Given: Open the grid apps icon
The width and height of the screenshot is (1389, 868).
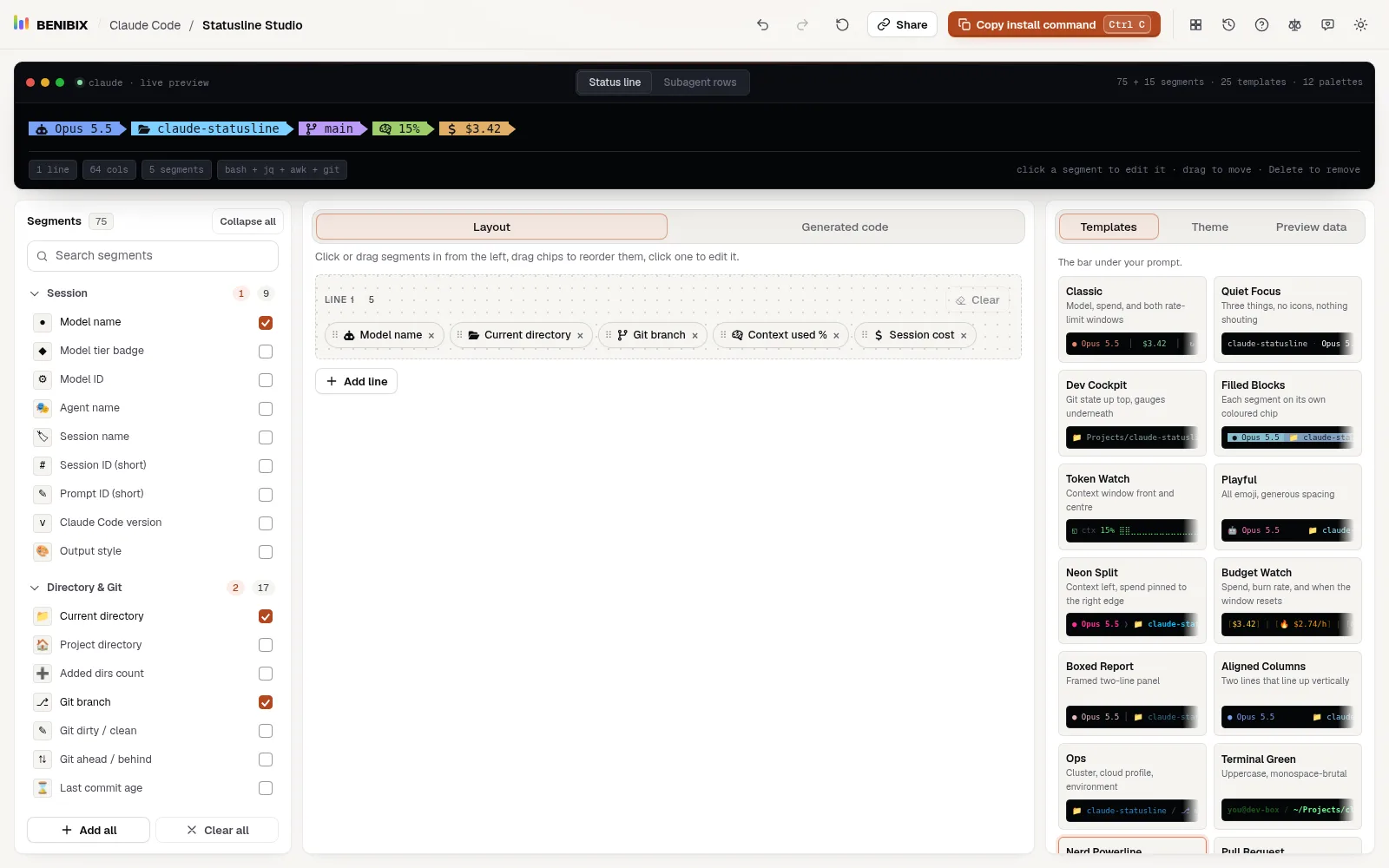Looking at the screenshot, I should pyautogui.click(x=1195, y=25).
